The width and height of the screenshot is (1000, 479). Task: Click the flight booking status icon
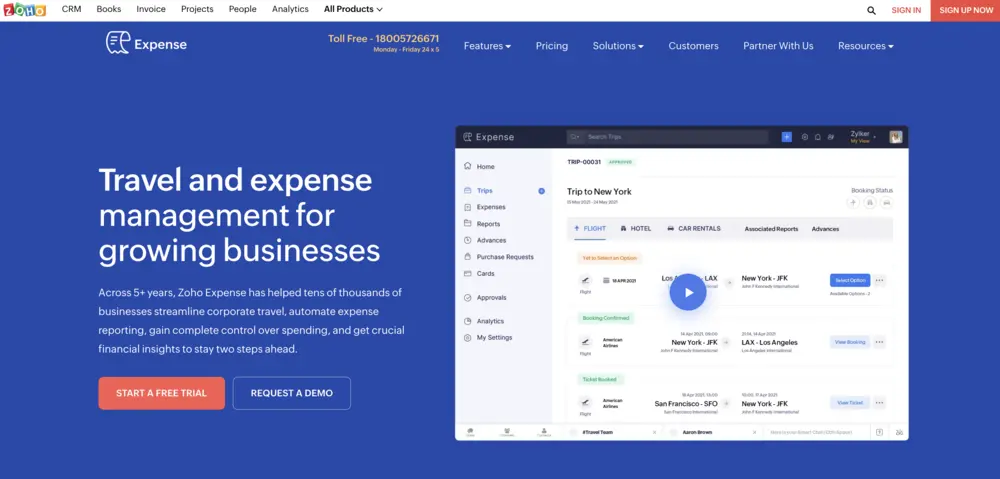click(x=853, y=202)
